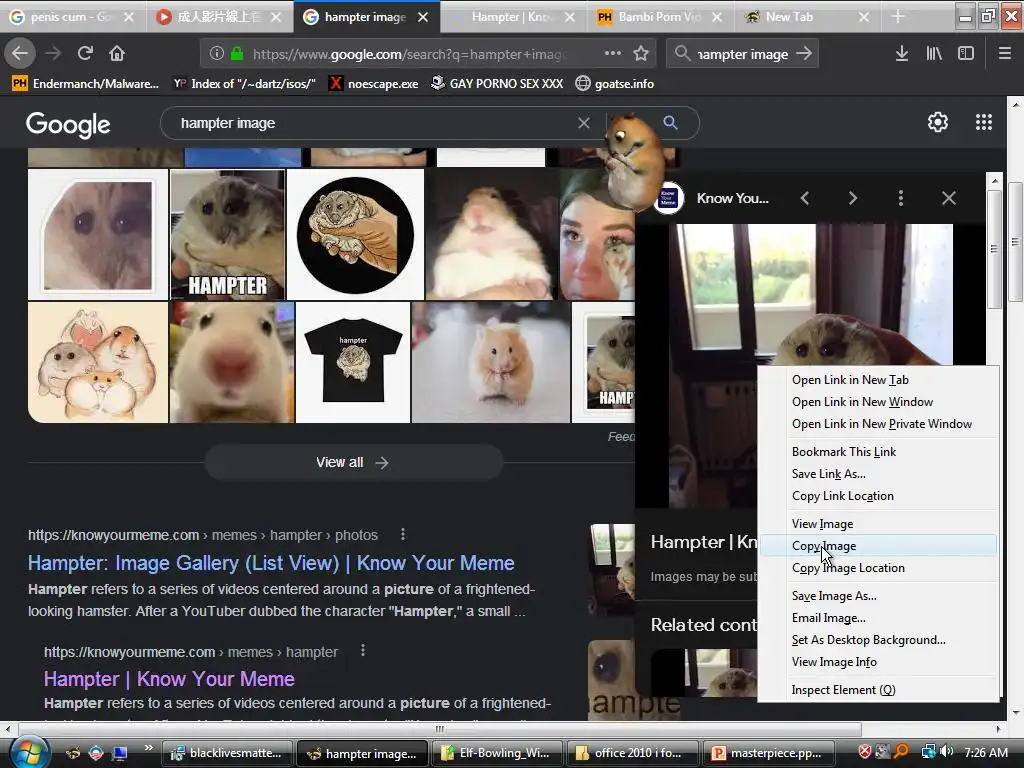Open blacklivesmatte... taskbar item
This screenshot has width=1024, height=768.
[226, 753]
